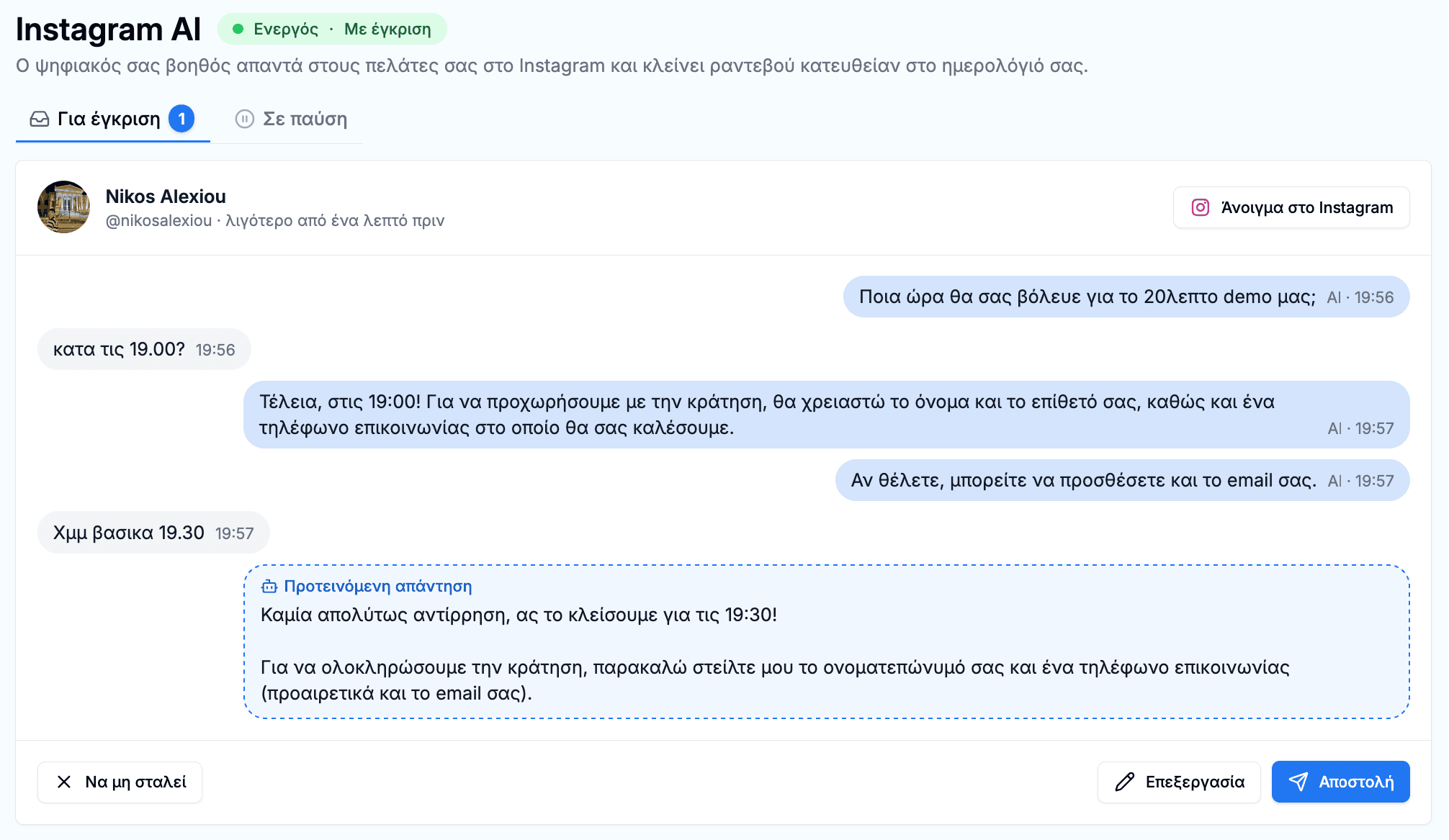Send the reply with Αποστολή button
The height and width of the screenshot is (840, 1449).
tap(1340, 782)
